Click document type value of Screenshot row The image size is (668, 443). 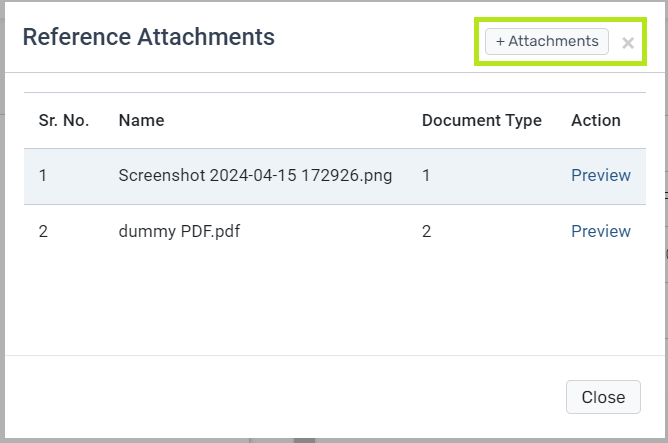coord(426,175)
